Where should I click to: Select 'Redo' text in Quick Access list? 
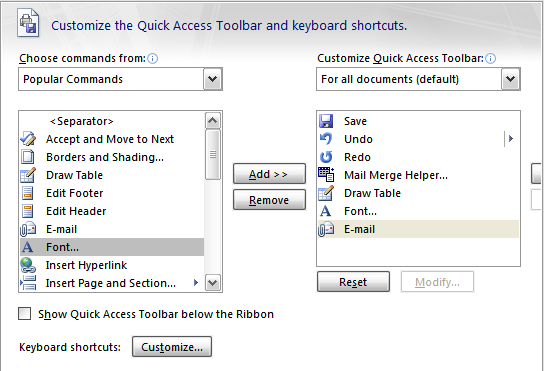pyautogui.click(x=357, y=157)
